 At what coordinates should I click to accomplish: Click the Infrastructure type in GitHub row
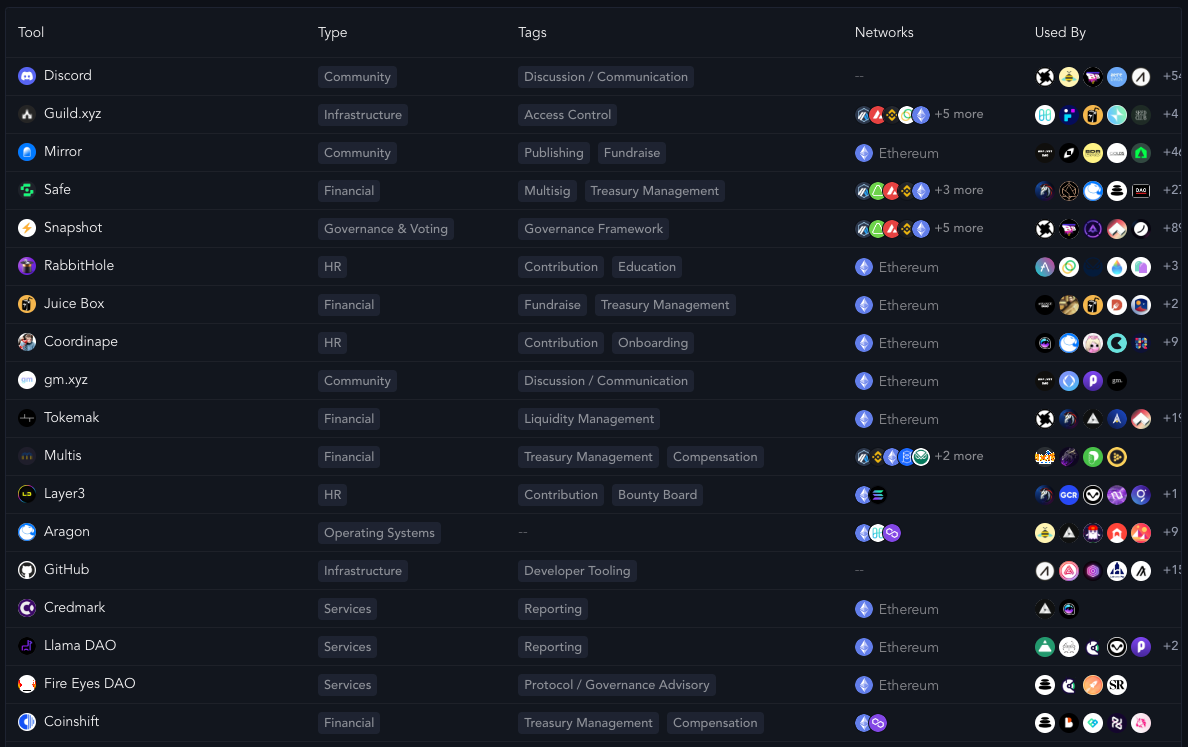(x=363, y=570)
